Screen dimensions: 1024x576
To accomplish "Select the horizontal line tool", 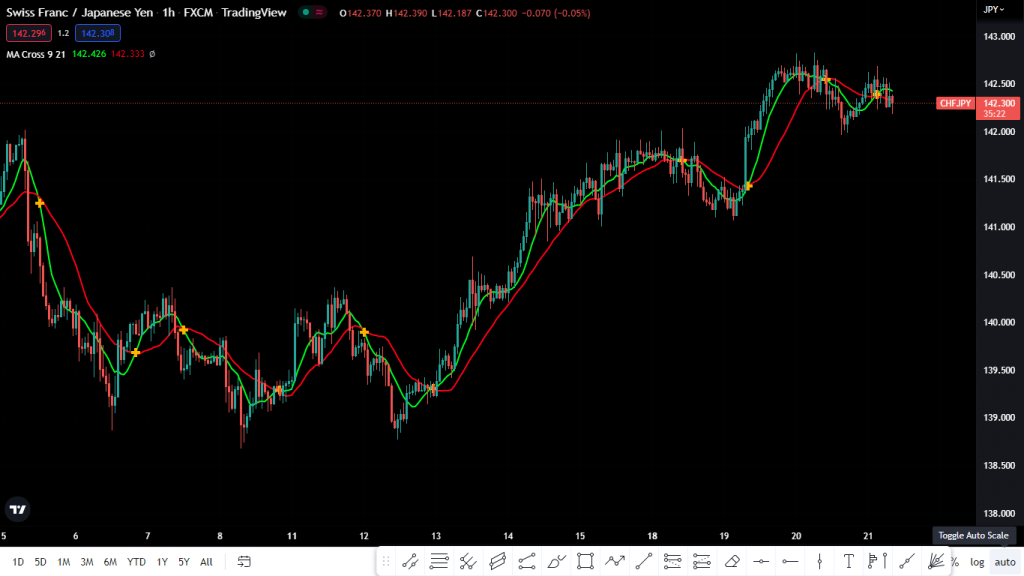I will pos(761,561).
